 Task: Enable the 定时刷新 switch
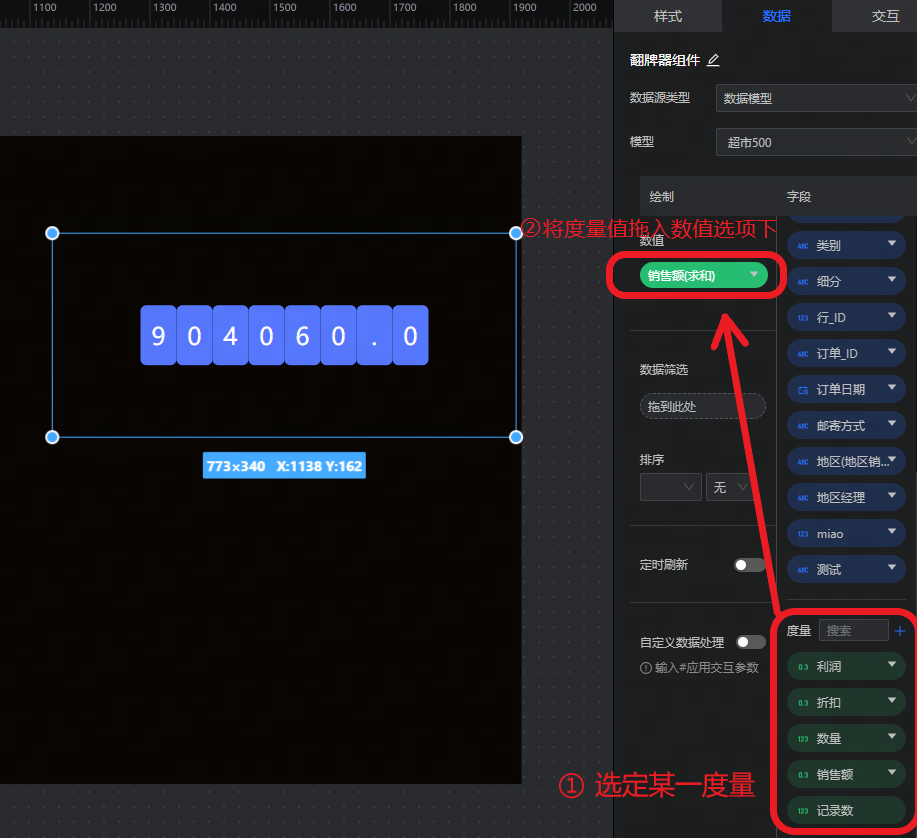click(749, 565)
